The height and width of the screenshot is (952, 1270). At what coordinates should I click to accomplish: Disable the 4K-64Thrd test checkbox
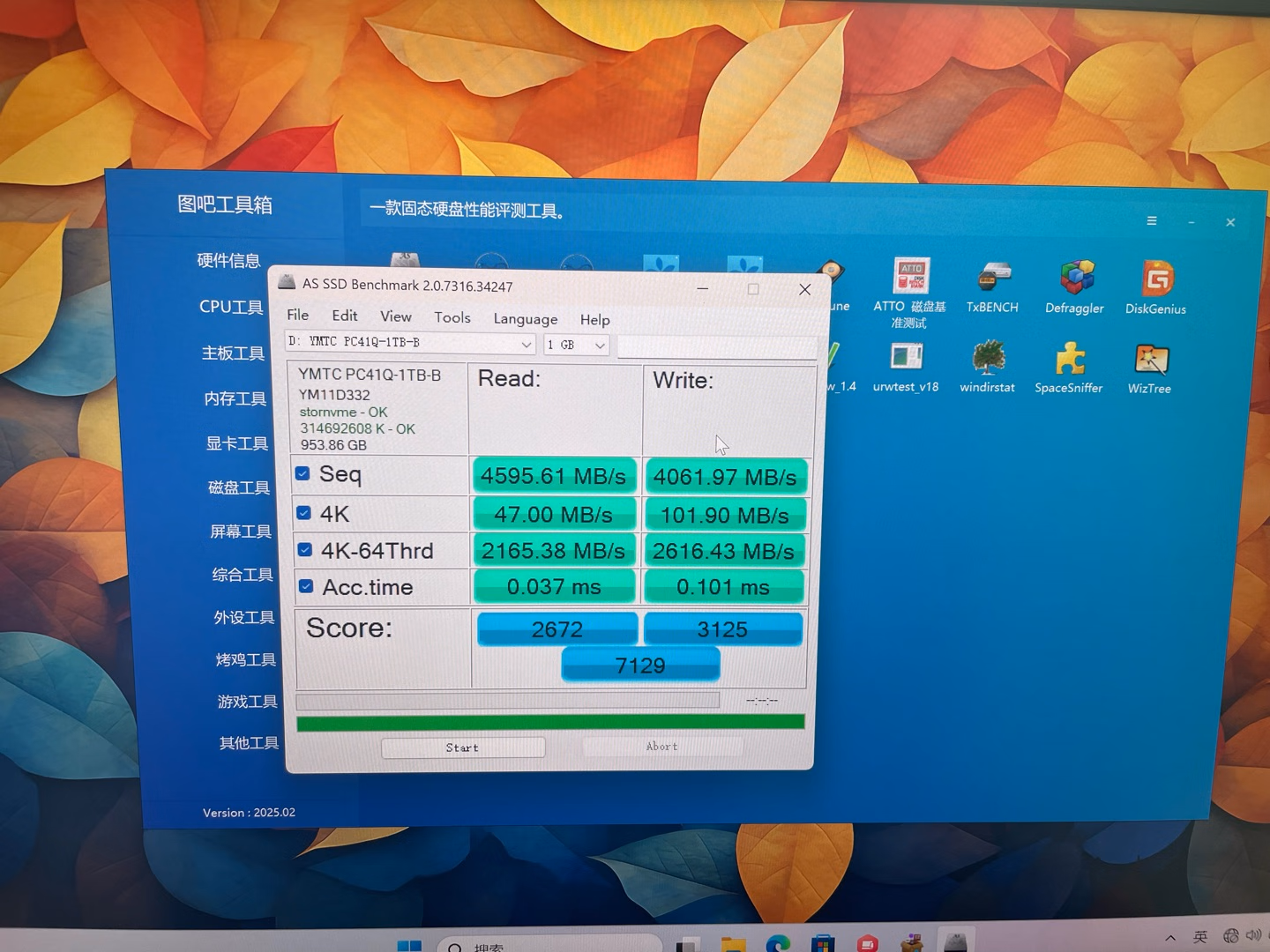coord(304,550)
